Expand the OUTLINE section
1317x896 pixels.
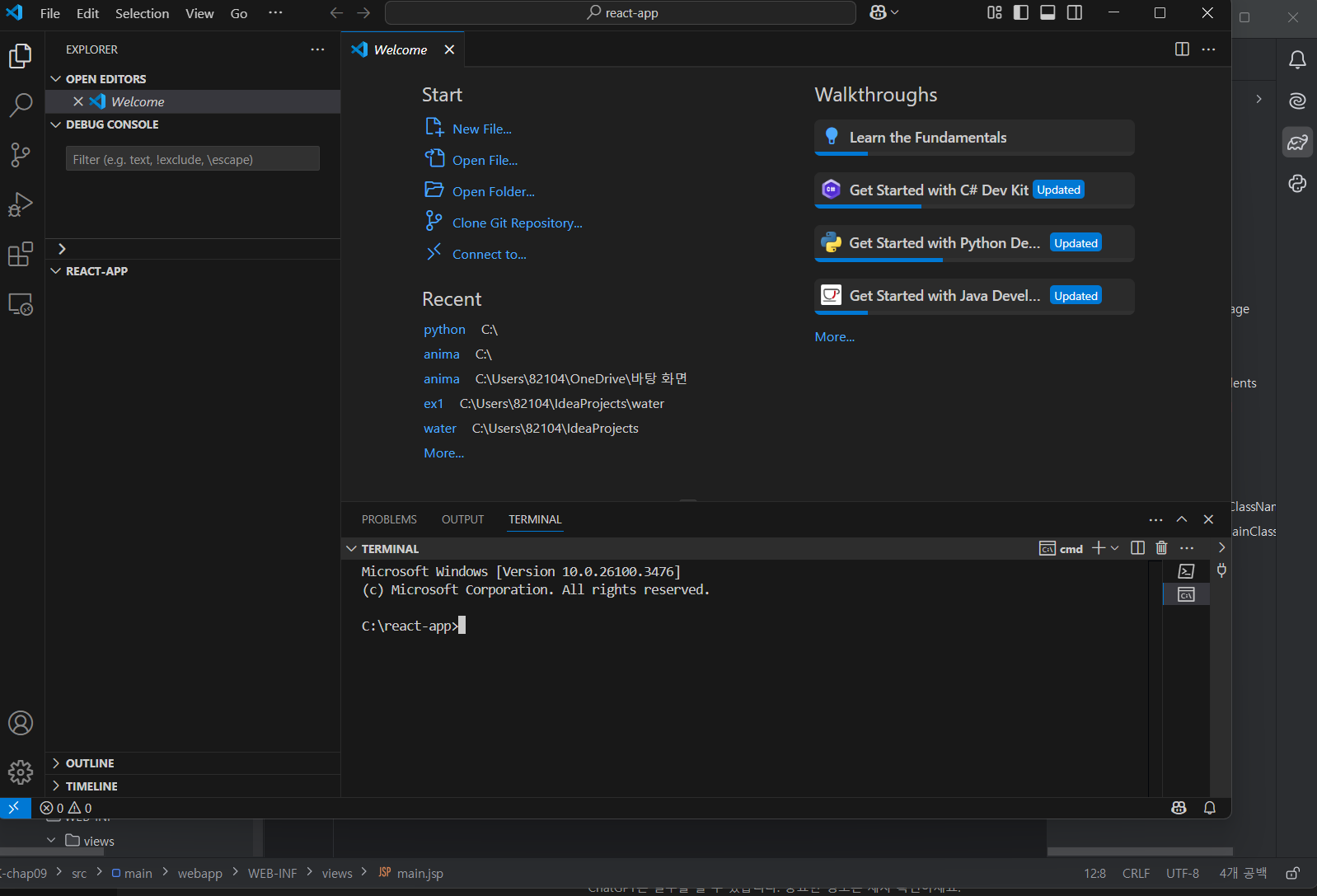tap(90, 763)
